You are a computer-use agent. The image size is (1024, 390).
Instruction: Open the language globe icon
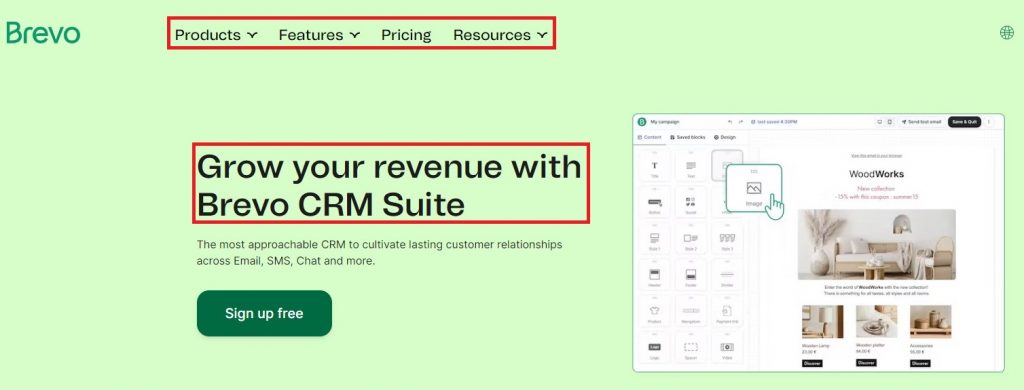[1007, 33]
